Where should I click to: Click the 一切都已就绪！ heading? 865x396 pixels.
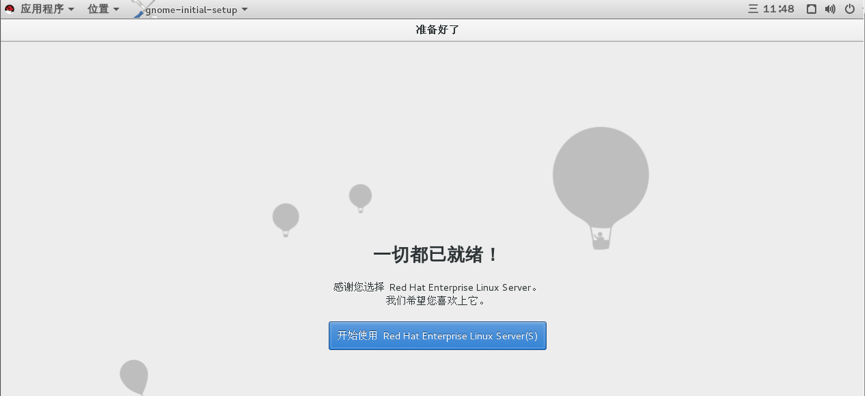click(x=436, y=255)
